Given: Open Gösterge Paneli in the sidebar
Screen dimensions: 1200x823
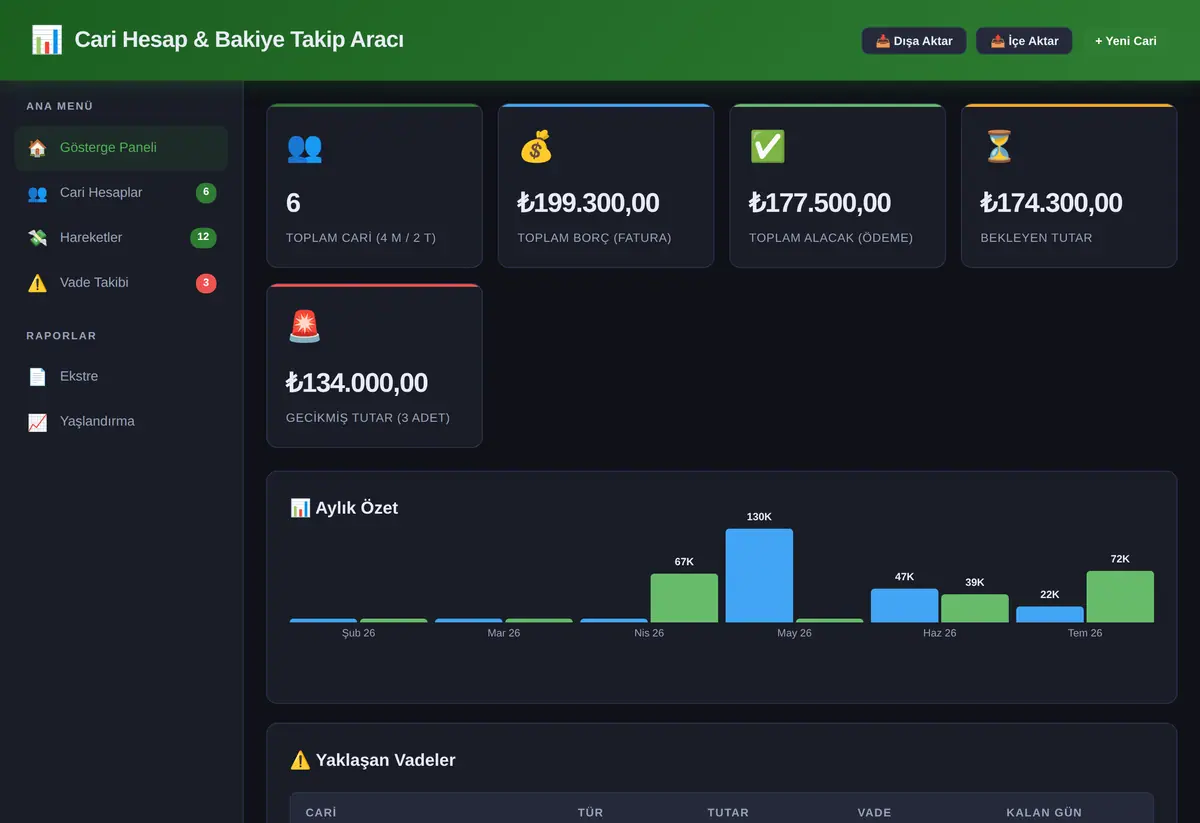Looking at the screenshot, I should (121, 148).
